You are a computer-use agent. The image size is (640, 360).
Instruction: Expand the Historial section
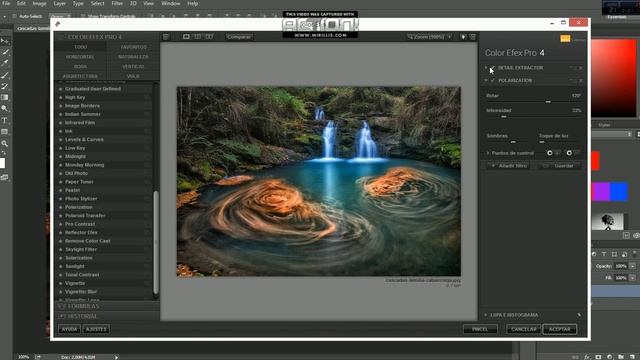78,316
